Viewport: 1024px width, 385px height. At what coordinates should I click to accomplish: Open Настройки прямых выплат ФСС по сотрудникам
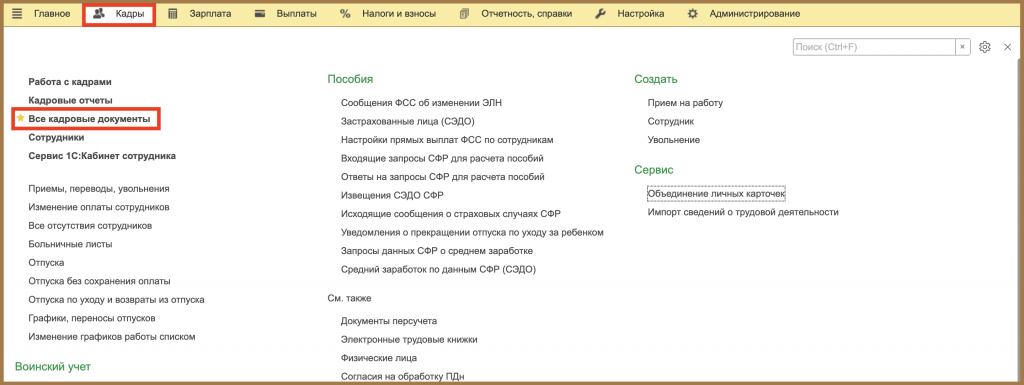click(x=447, y=140)
